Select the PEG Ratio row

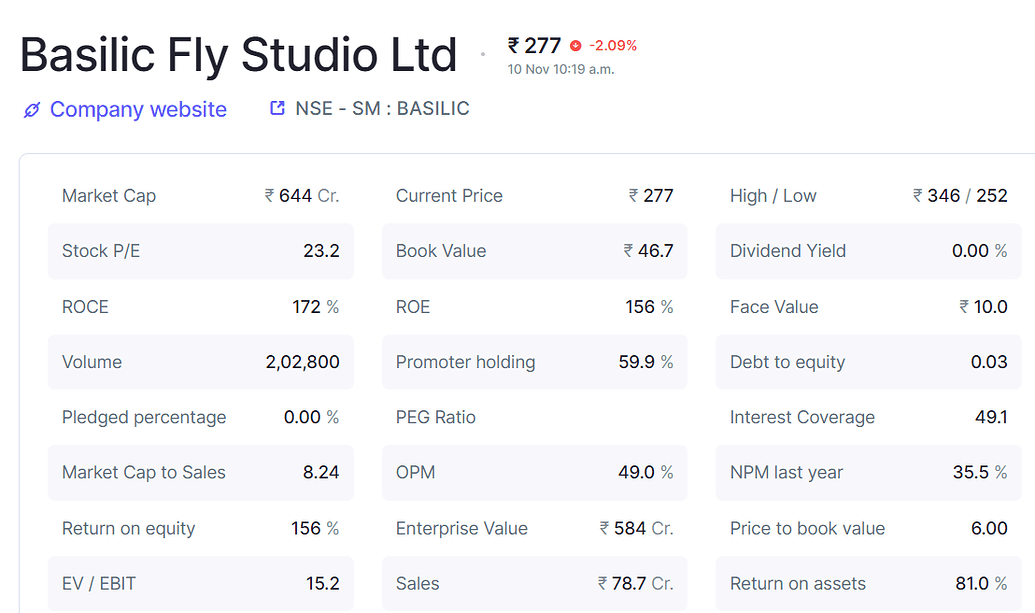coord(534,417)
